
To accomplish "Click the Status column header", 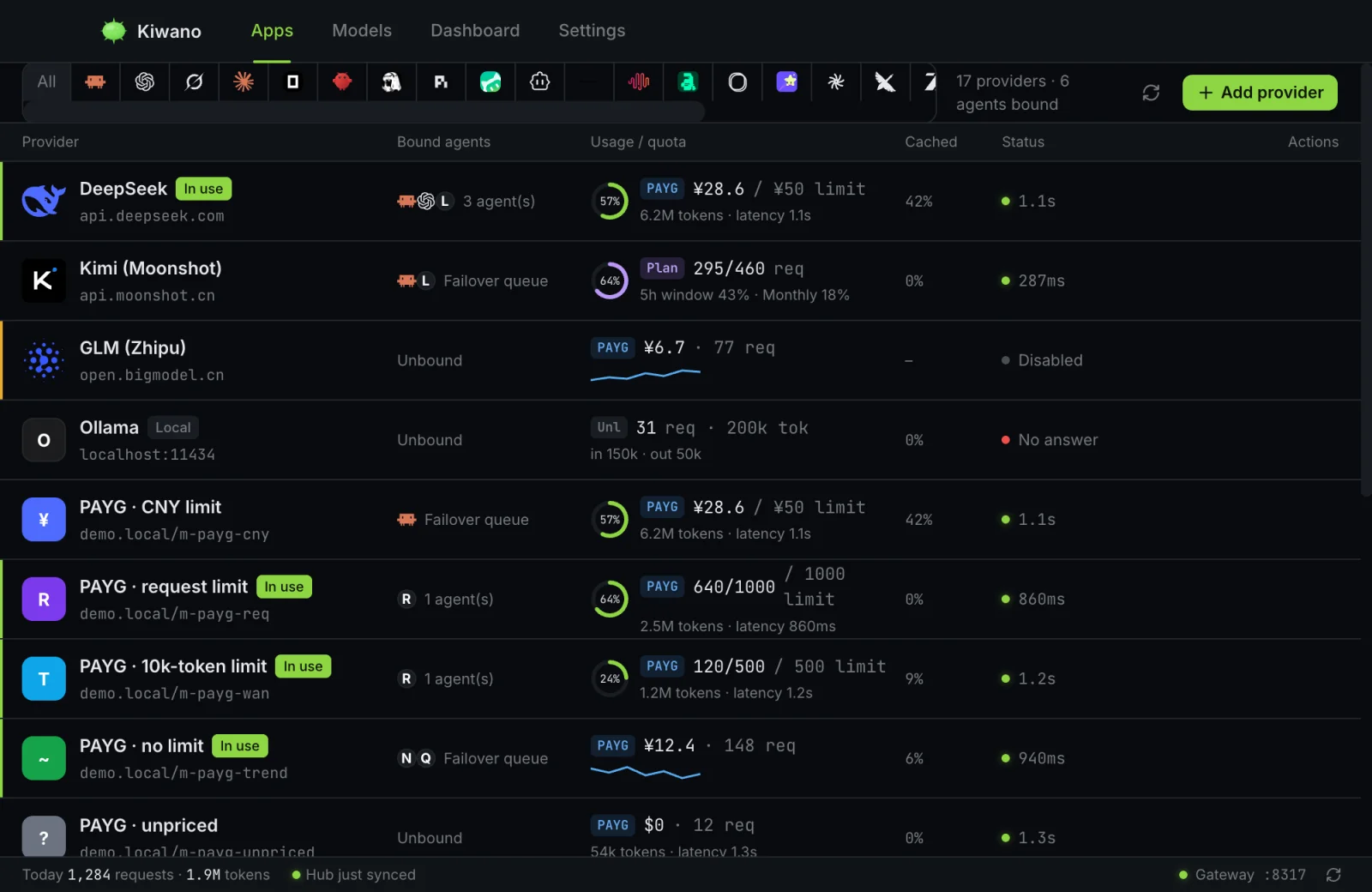I will (x=1023, y=142).
